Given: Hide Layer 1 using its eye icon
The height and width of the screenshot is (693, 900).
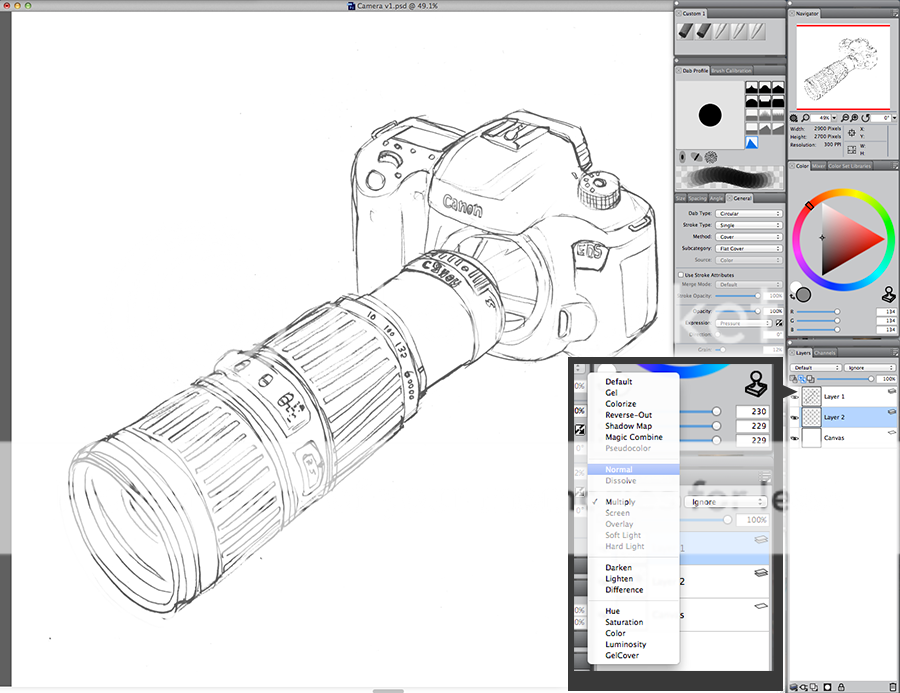Looking at the screenshot, I should coord(795,397).
